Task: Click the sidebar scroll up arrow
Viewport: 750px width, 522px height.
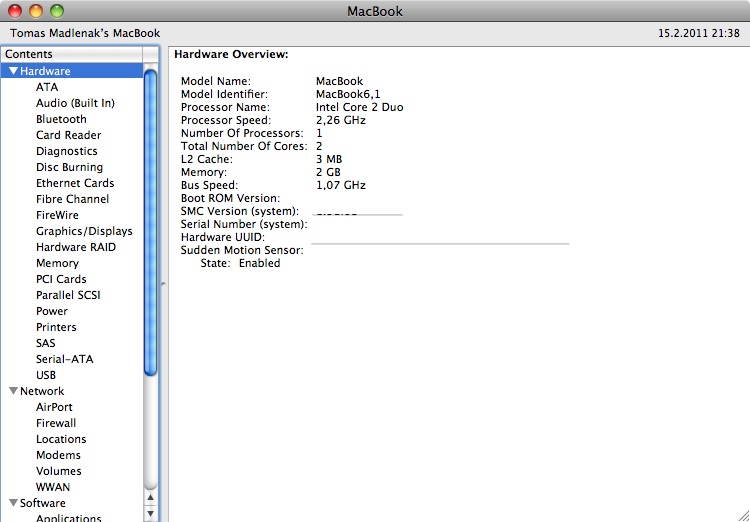Action: (150, 495)
